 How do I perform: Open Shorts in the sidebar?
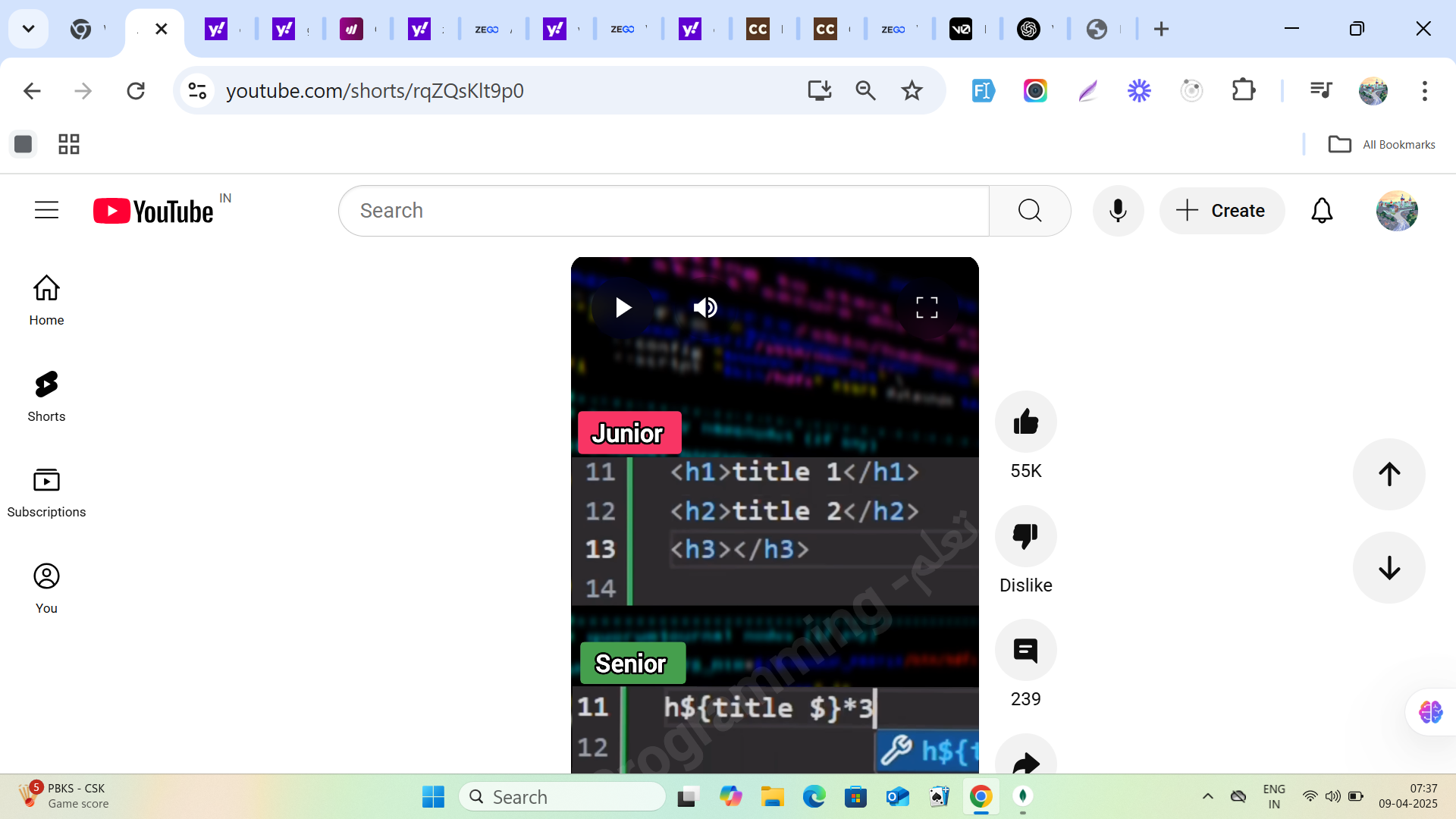tap(46, 396)
